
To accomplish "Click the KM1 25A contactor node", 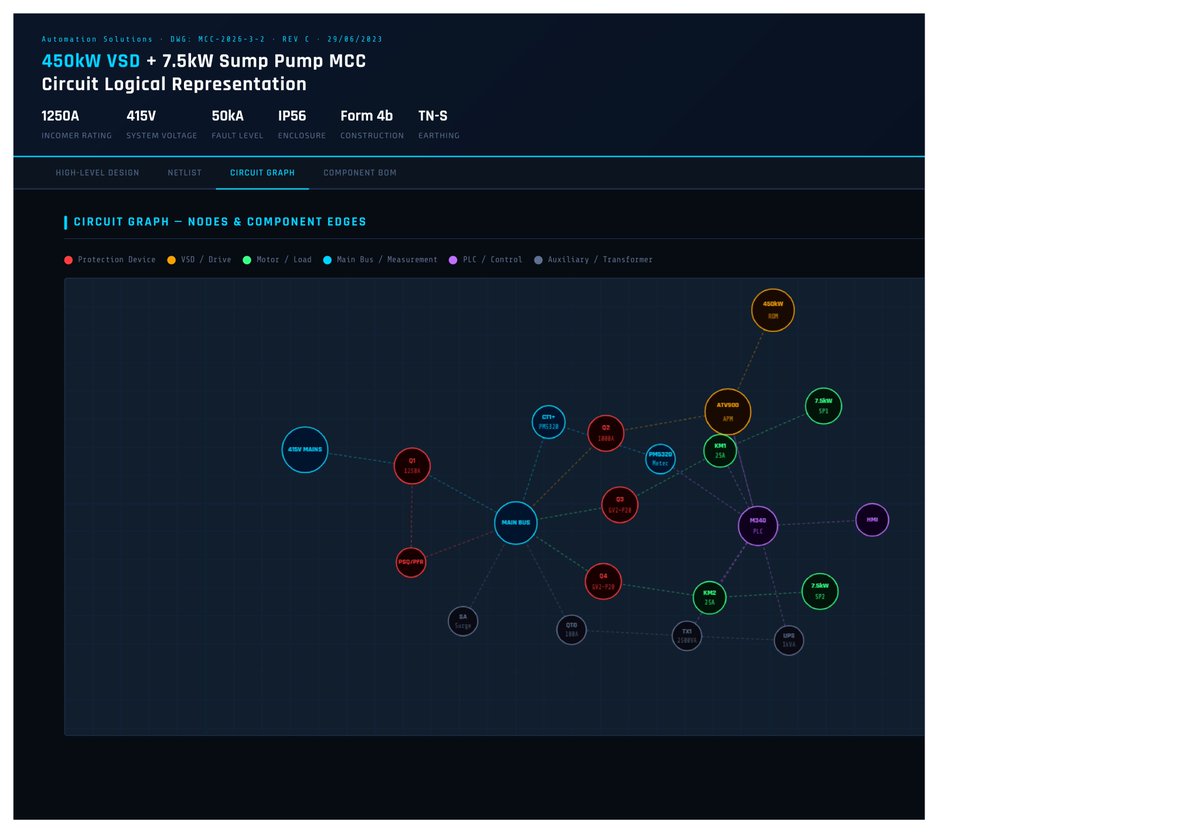I will 720,451.
